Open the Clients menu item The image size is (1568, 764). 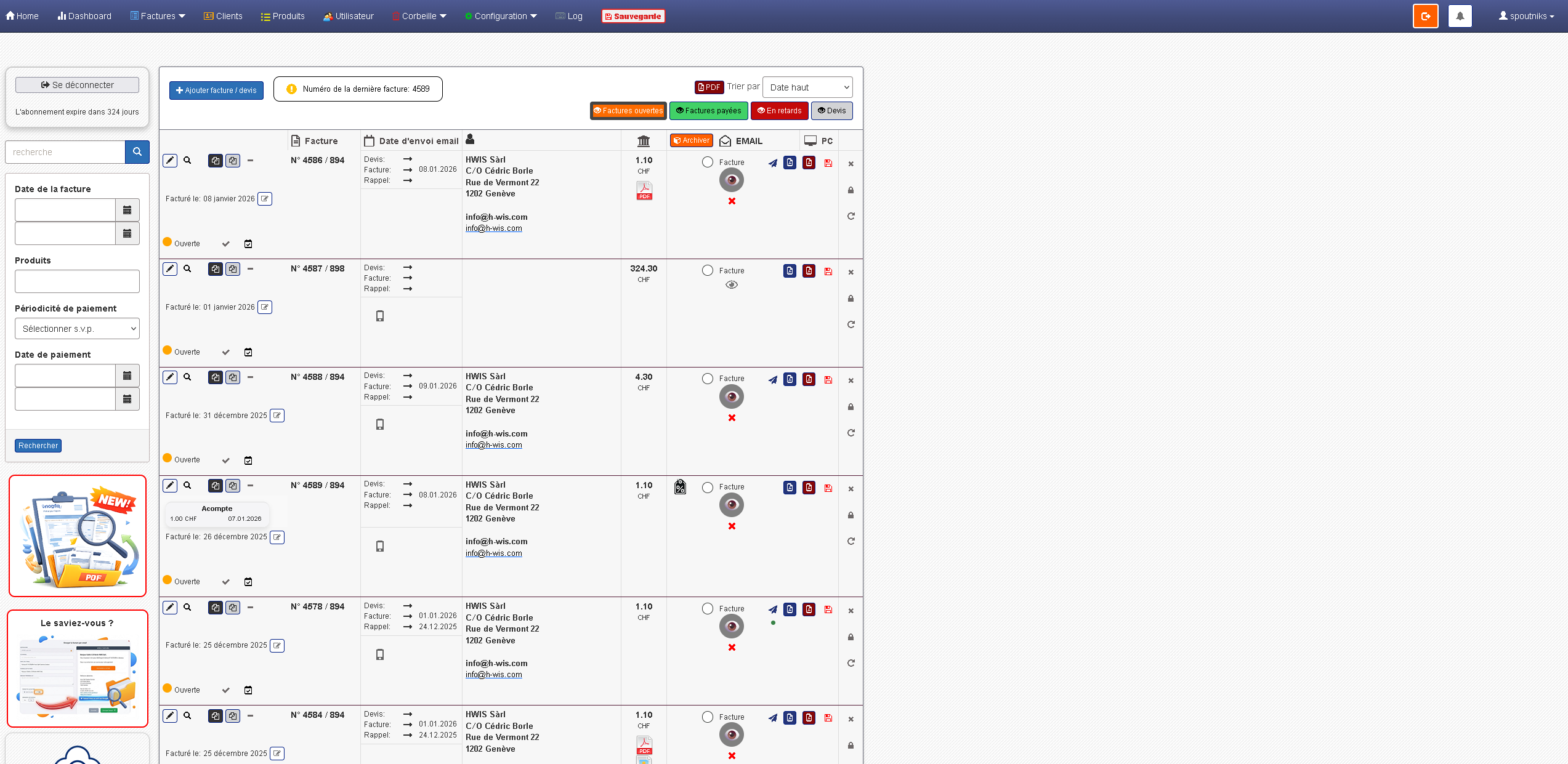click(x=223, y=16)
